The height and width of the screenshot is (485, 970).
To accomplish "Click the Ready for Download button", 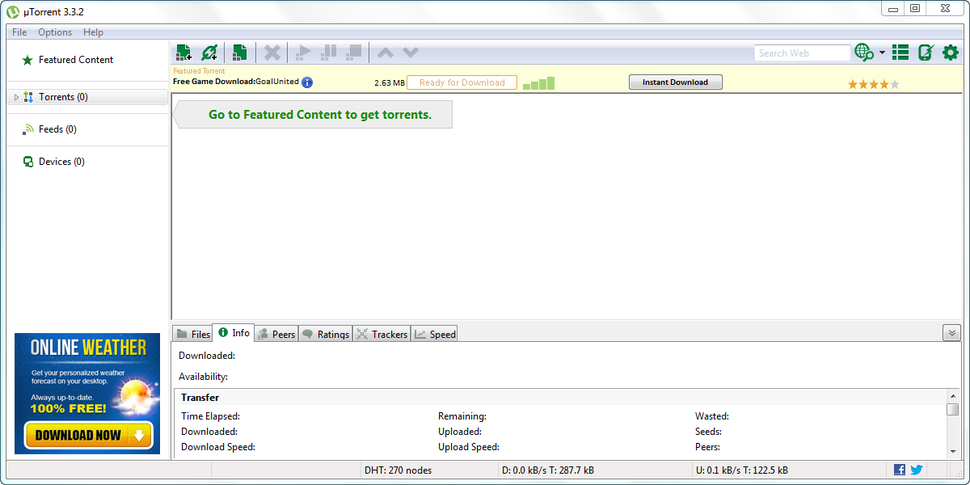I will 461,82.
